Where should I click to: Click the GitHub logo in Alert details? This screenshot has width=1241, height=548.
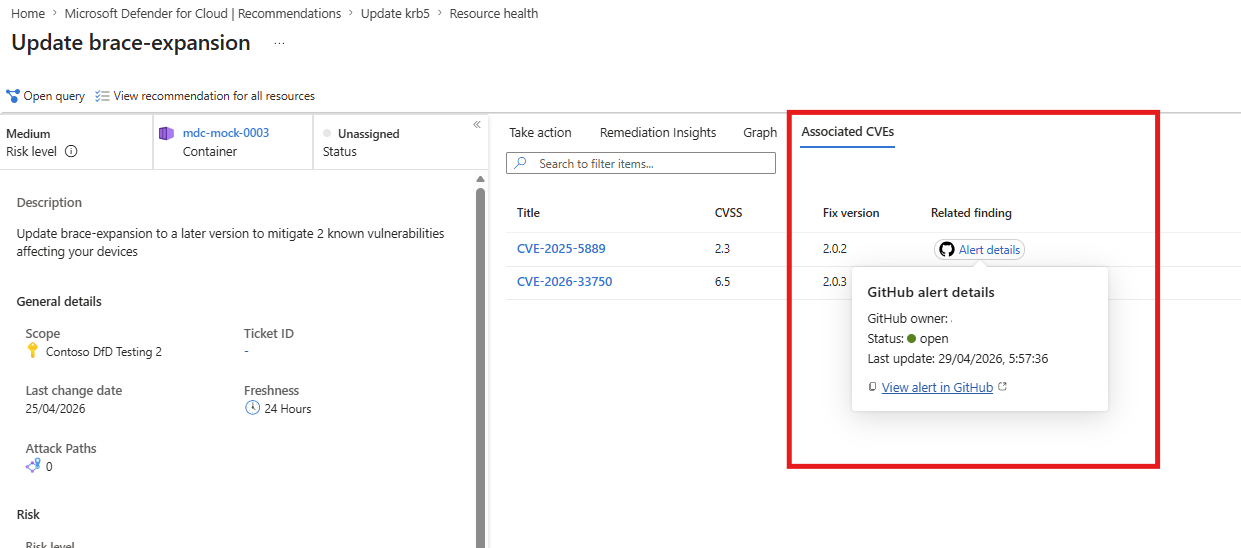(x=947, y=250)
